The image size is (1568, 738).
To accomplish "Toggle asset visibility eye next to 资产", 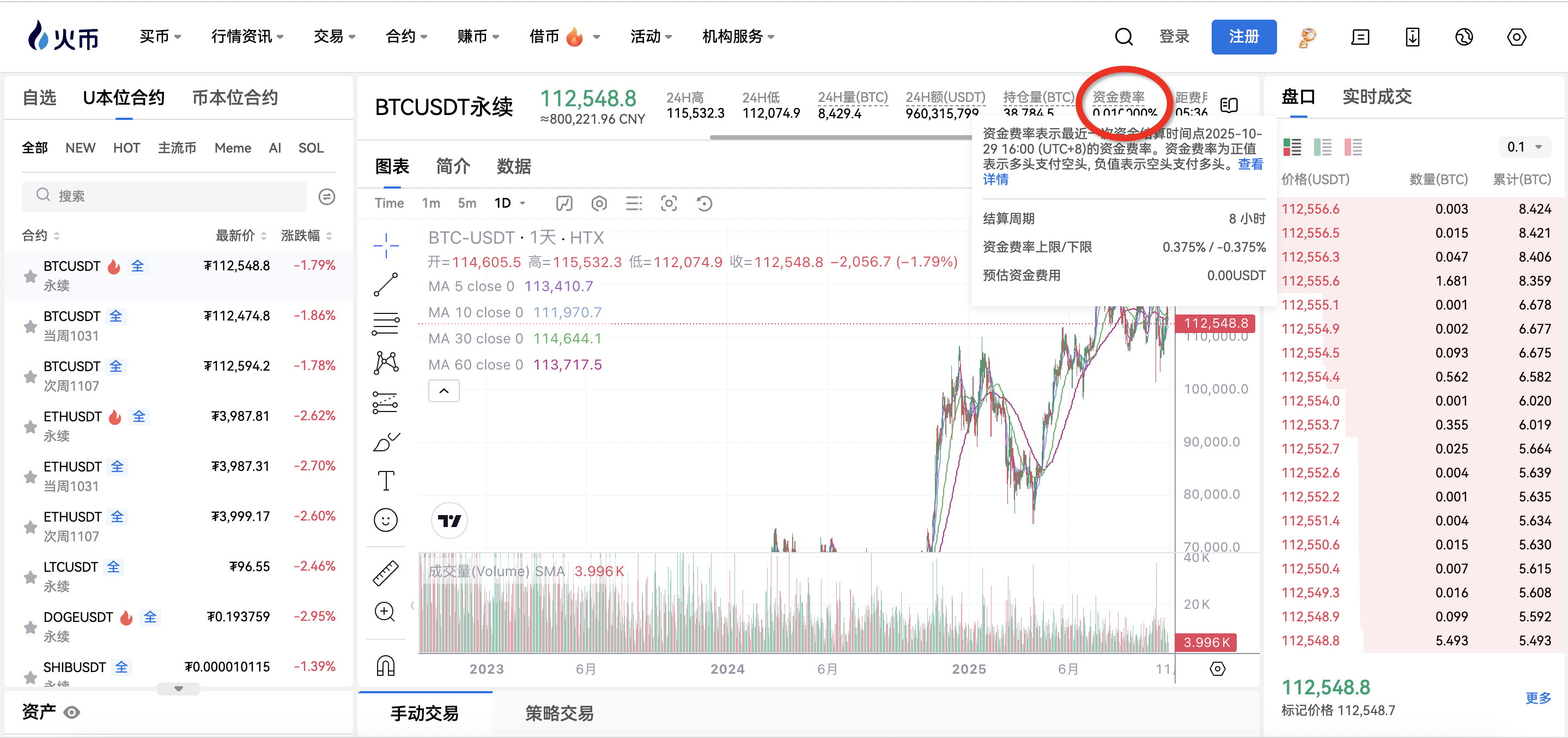I will pyautogui.click(x=72, y=712).
